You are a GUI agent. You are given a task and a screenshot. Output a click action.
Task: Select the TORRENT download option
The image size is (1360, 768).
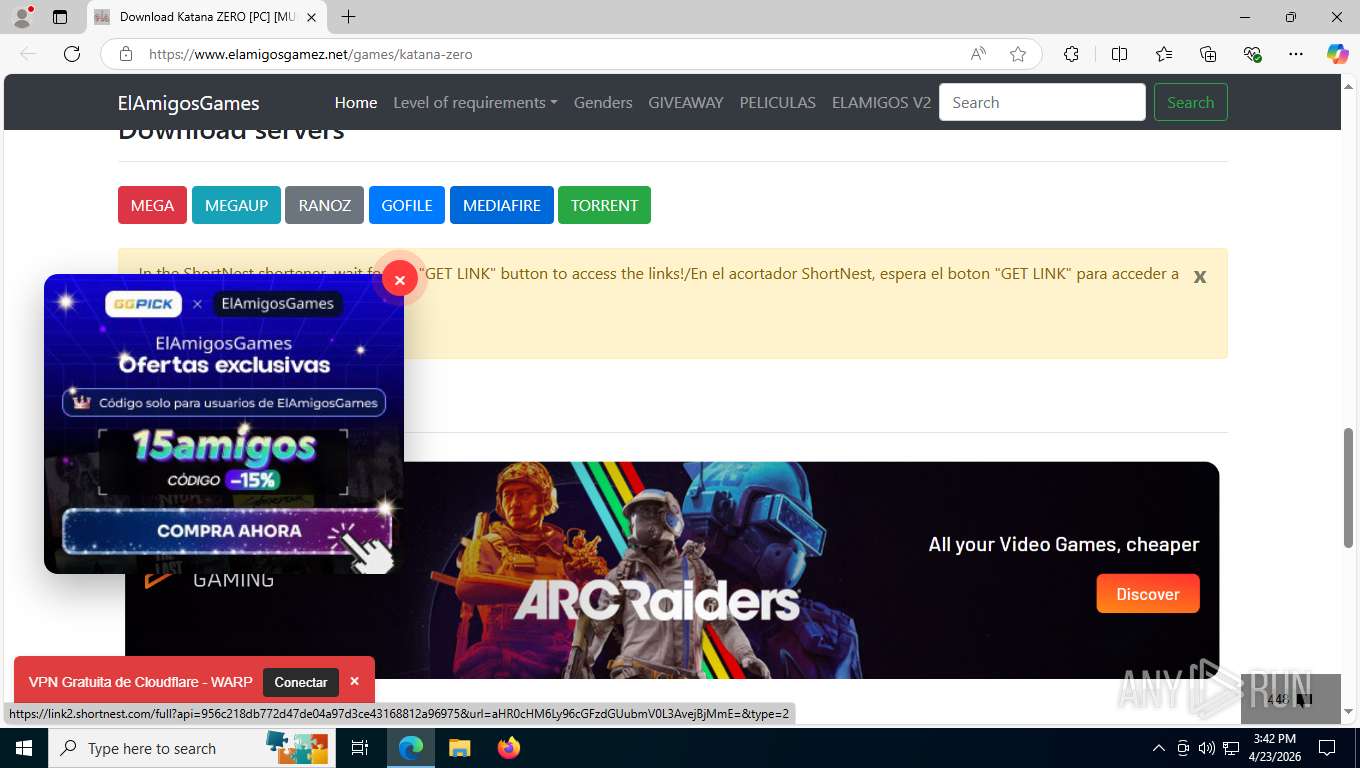604,205
